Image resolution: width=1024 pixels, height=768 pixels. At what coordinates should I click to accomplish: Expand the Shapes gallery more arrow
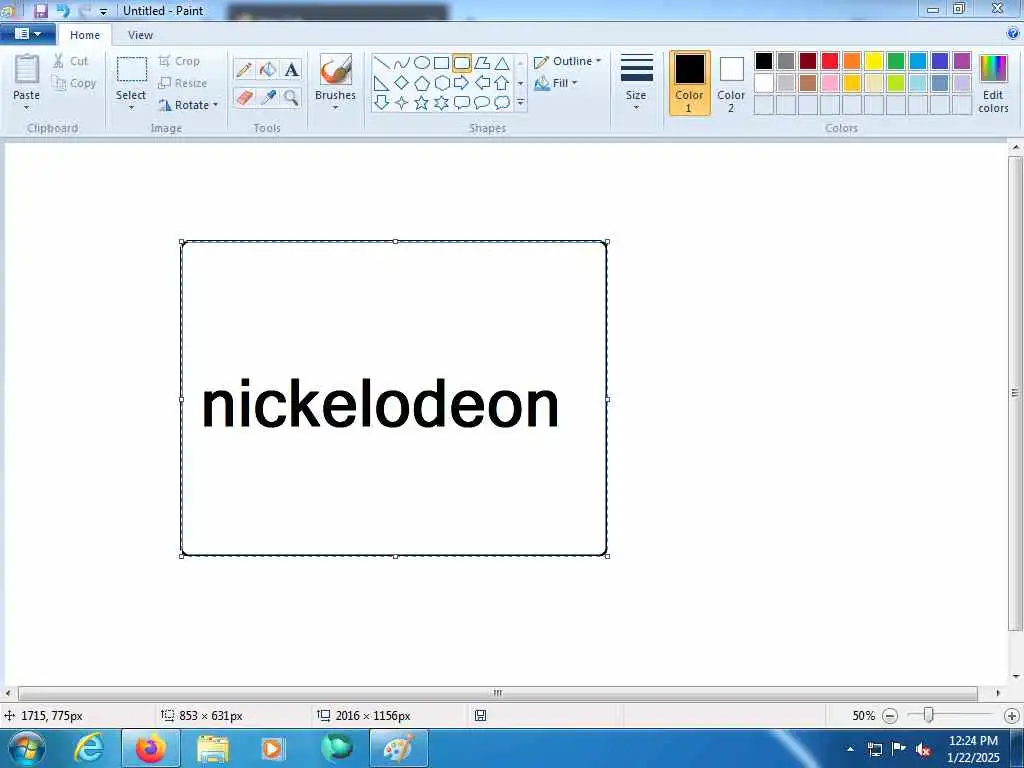(x=520, y=103)
